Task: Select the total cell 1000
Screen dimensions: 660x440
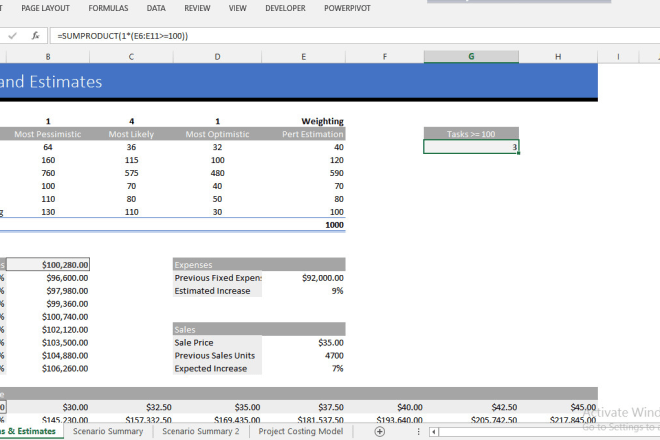Action: tap(303, 225)
